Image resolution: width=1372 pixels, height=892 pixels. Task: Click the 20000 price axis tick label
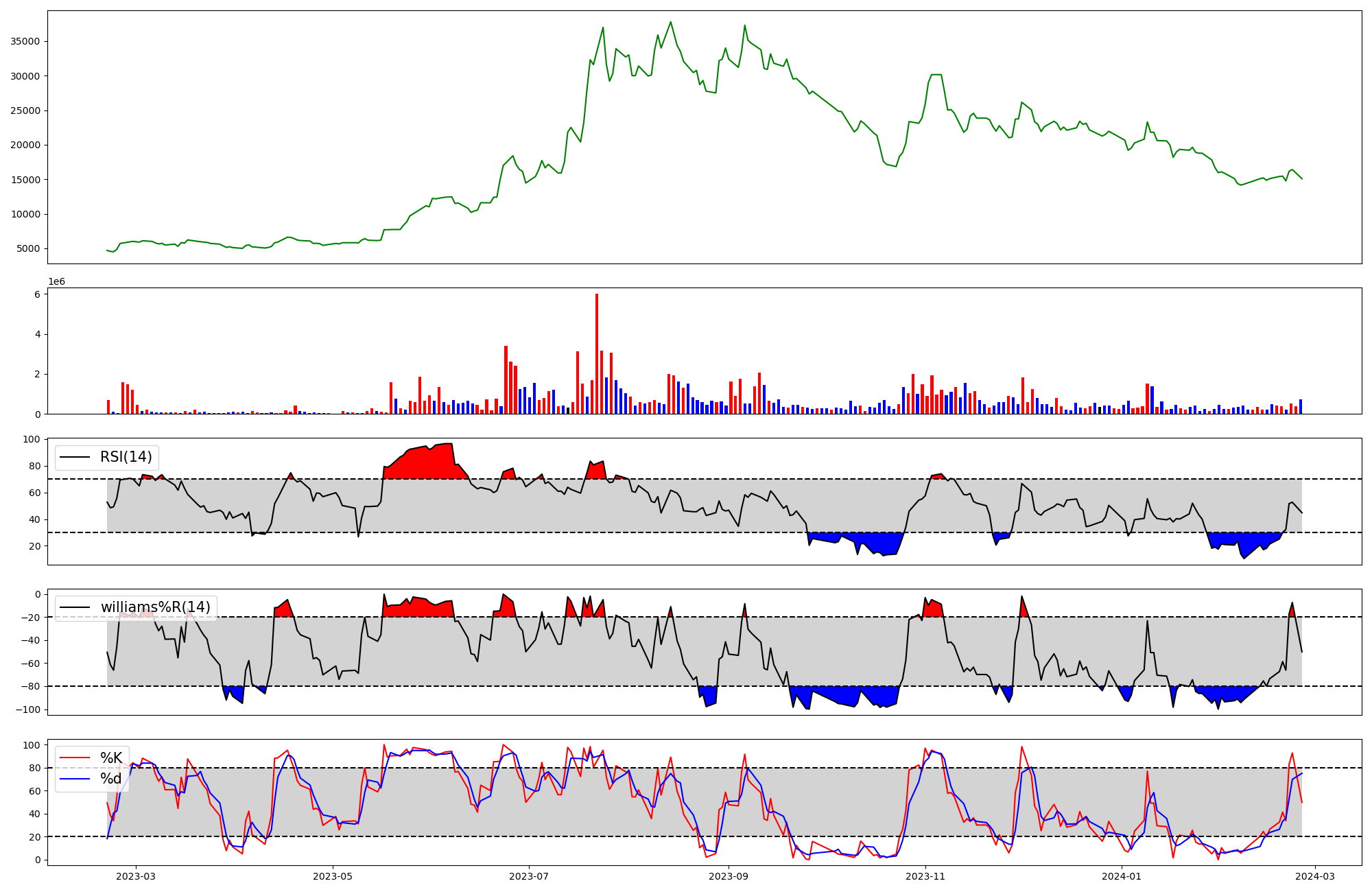pos(25,145)
